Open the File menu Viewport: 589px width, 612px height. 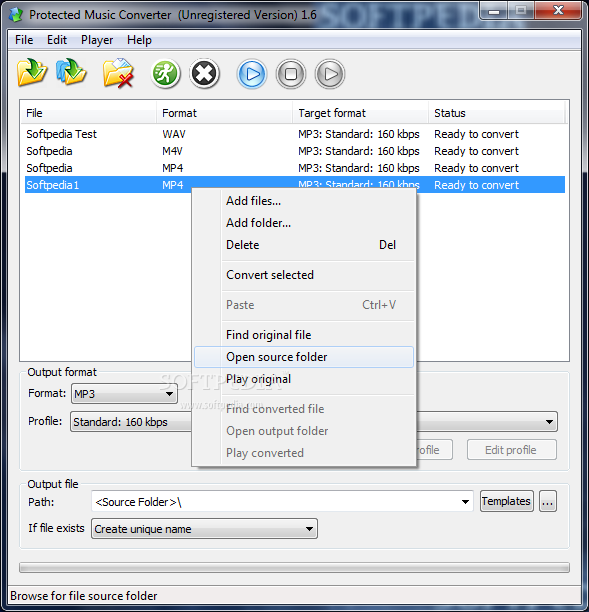coord(24,40)
